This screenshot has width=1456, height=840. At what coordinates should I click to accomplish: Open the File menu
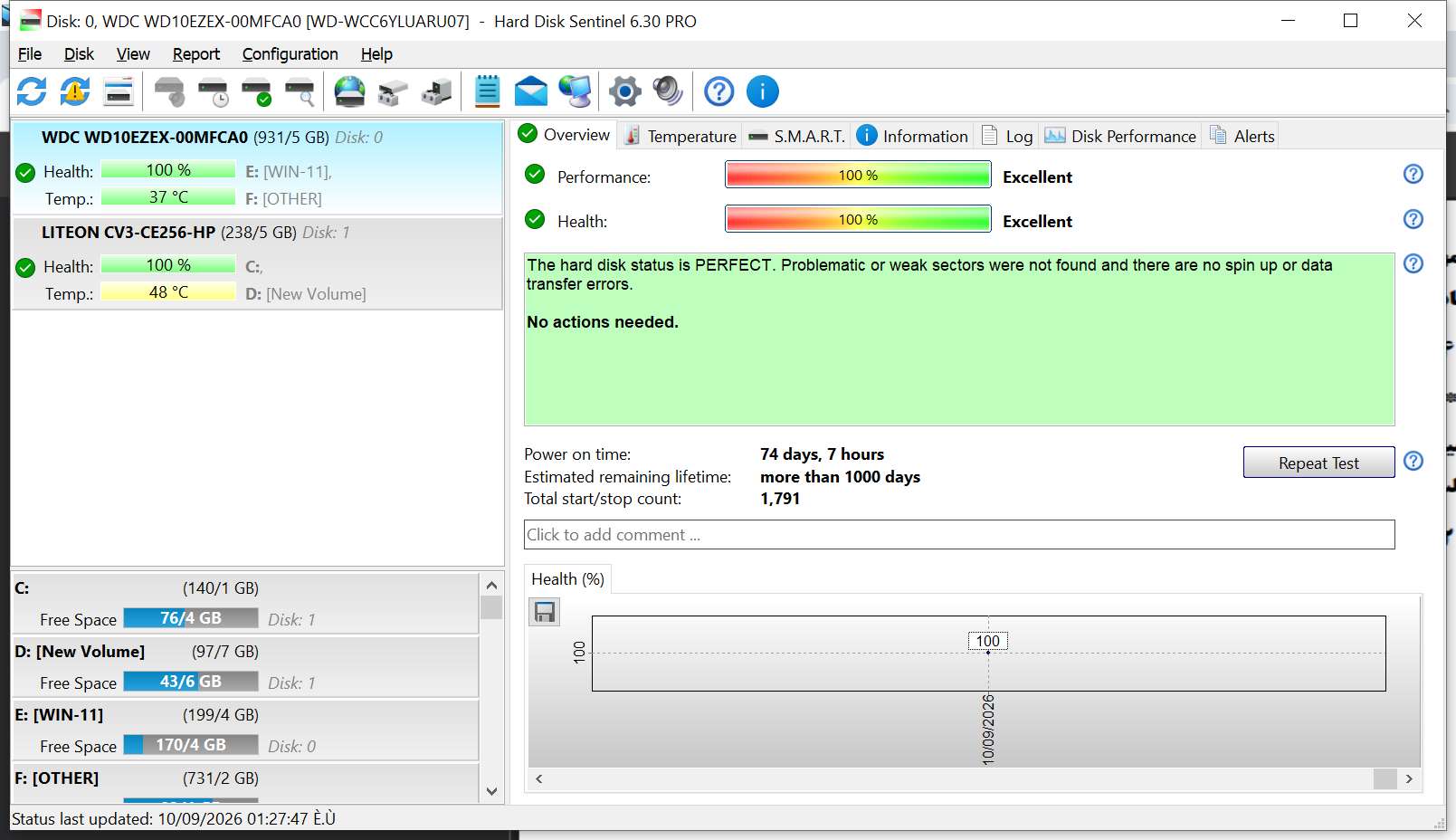tap(30, 54)
